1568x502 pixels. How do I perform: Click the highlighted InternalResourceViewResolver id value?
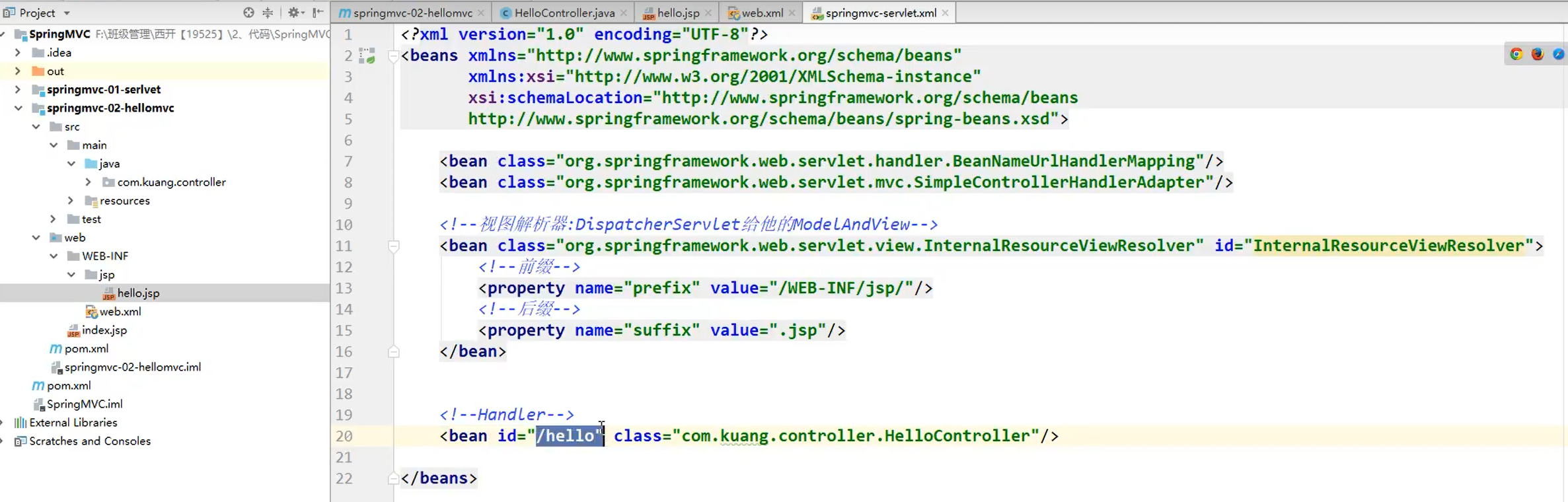[1388, 246]
